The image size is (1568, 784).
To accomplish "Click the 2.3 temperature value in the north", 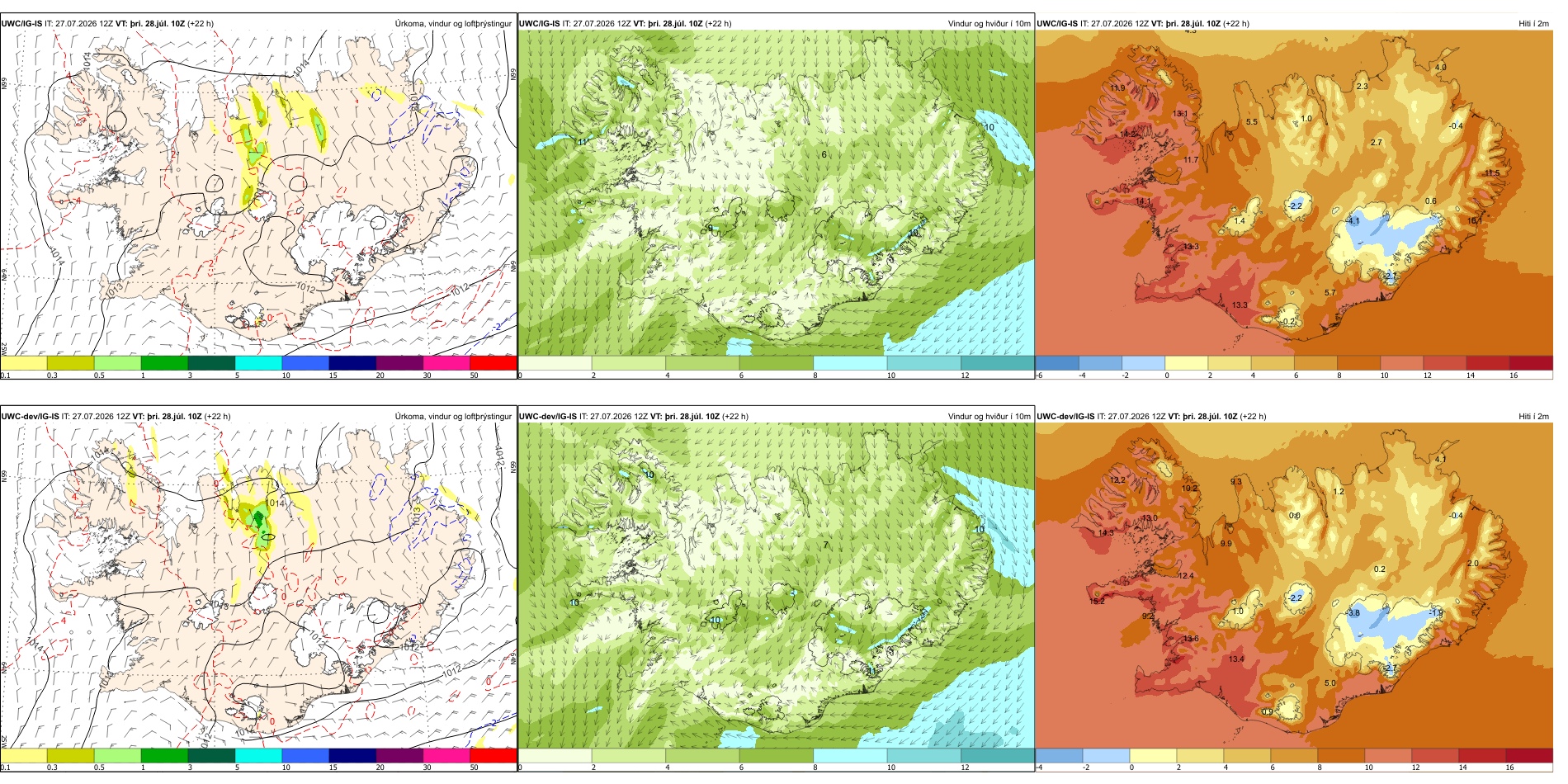I will tap(1363, 87).
